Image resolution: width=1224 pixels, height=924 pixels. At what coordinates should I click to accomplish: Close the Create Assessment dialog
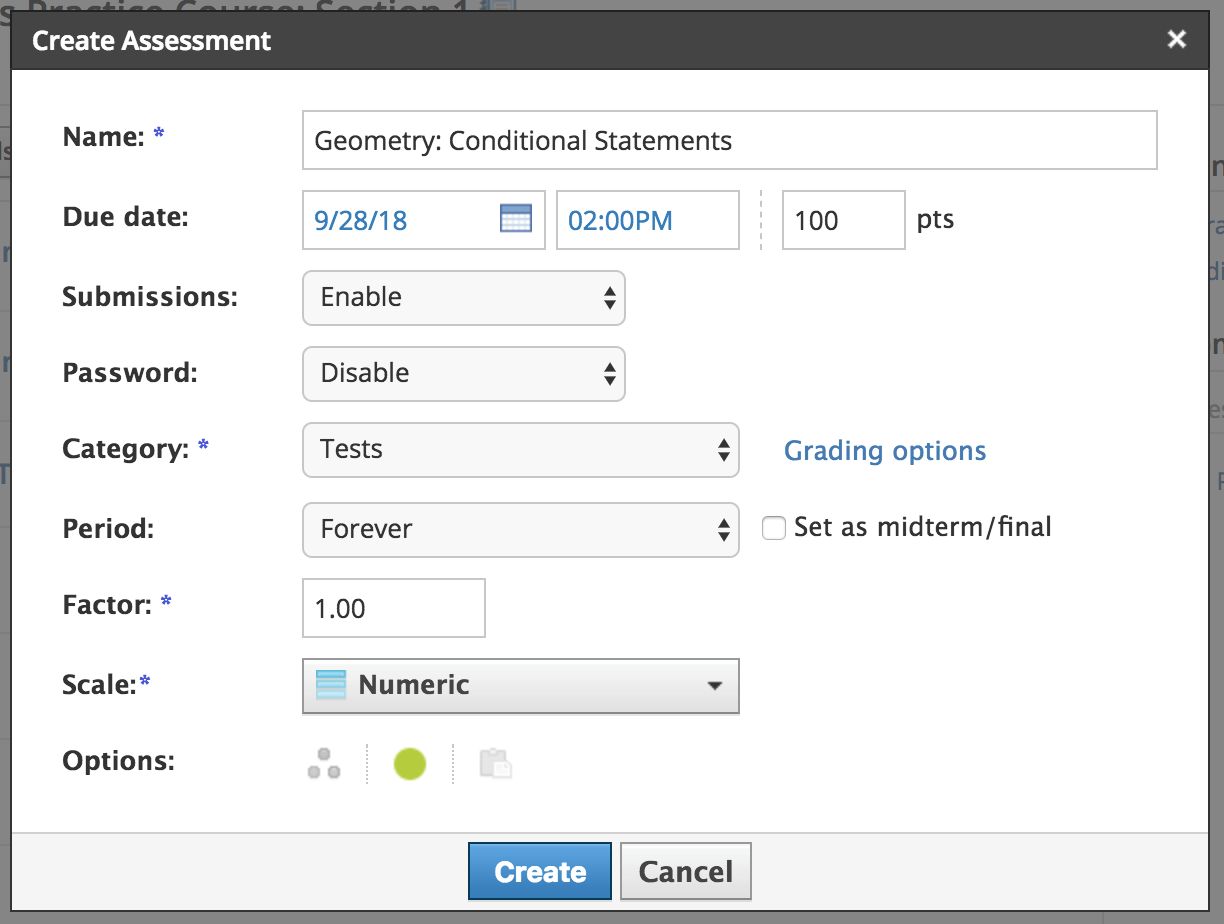pos(1177,40)
